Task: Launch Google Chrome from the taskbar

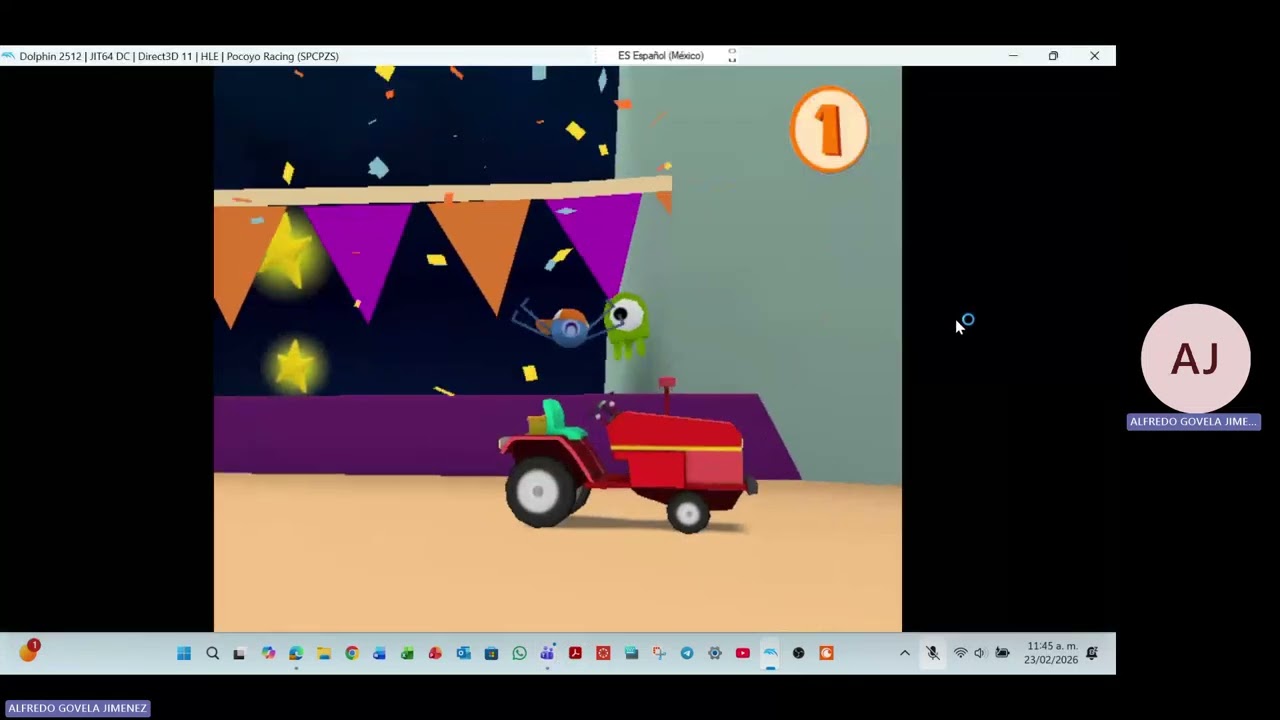Action: tap(352, 653)
